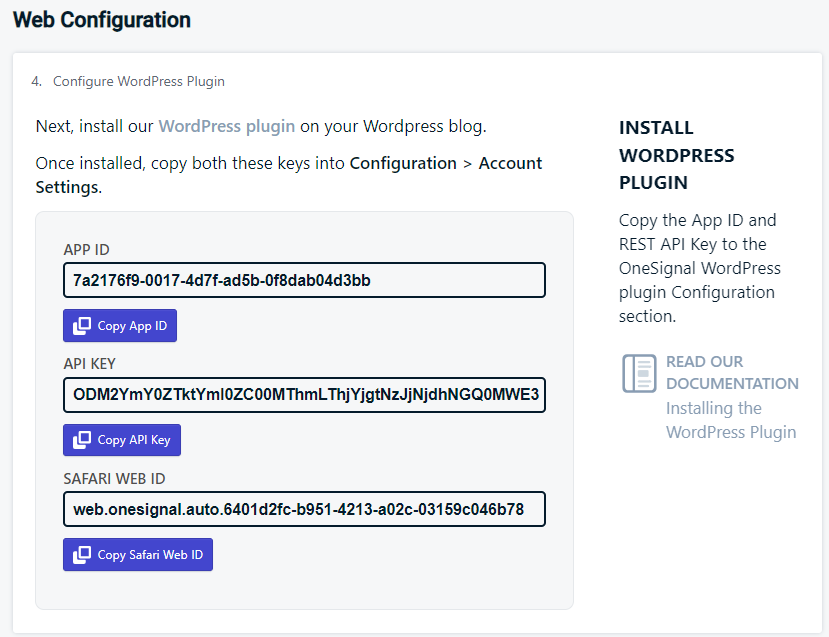Screen dimensions: 829x637
Task: Click the Configure WordPress Plugin step title
Action: tap(139, 81)
